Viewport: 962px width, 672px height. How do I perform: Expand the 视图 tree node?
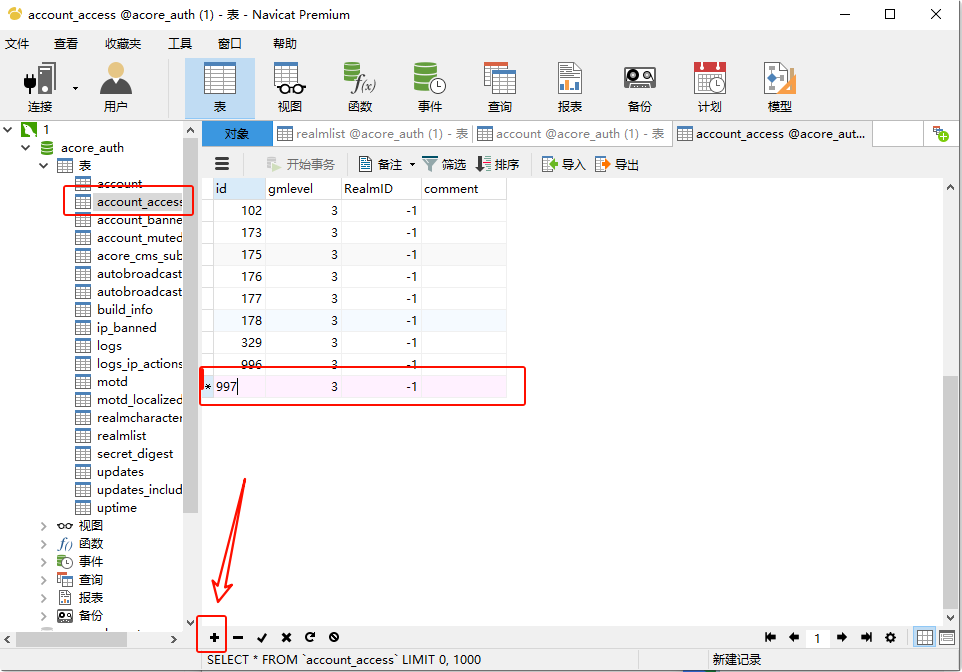point(43,526)
